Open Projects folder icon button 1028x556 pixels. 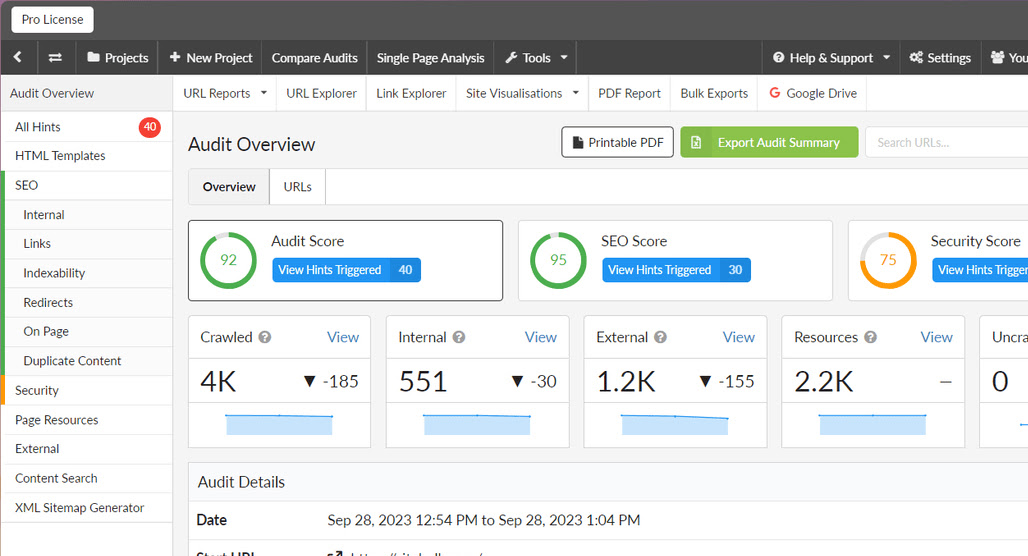[117, 57]
